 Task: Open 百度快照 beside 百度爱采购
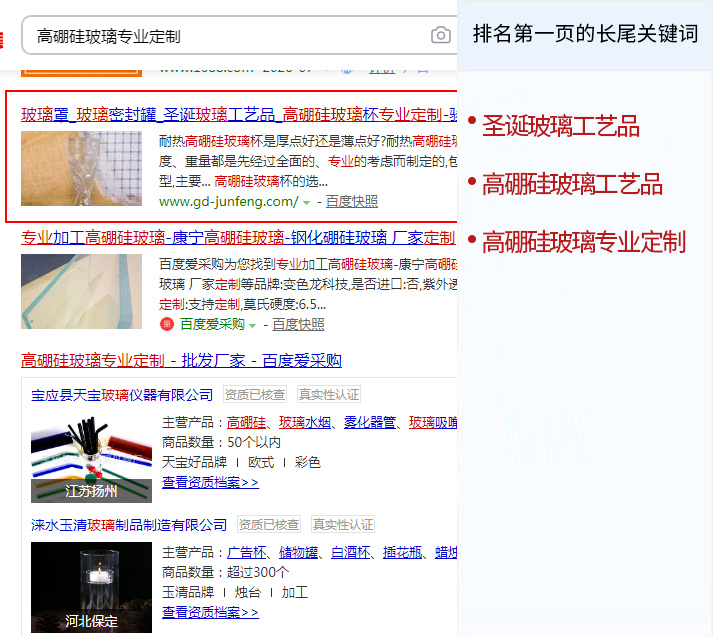pyautogui.click(x=298, y=324)
